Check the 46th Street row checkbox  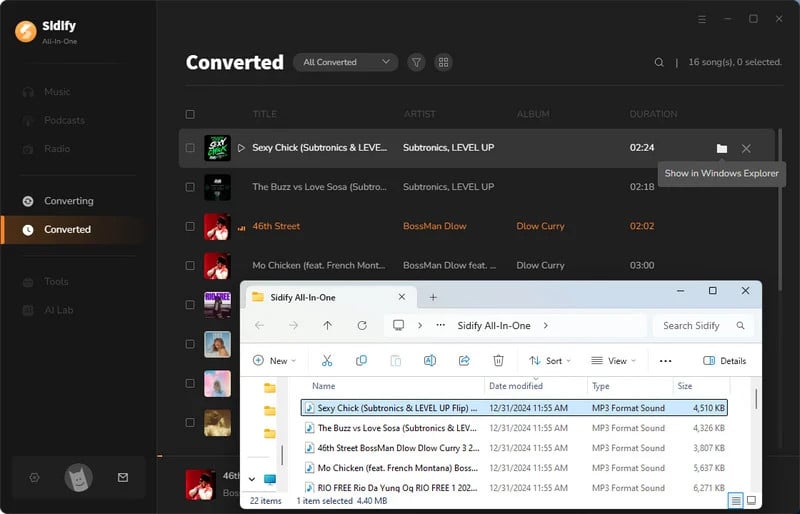click(190, 226)
